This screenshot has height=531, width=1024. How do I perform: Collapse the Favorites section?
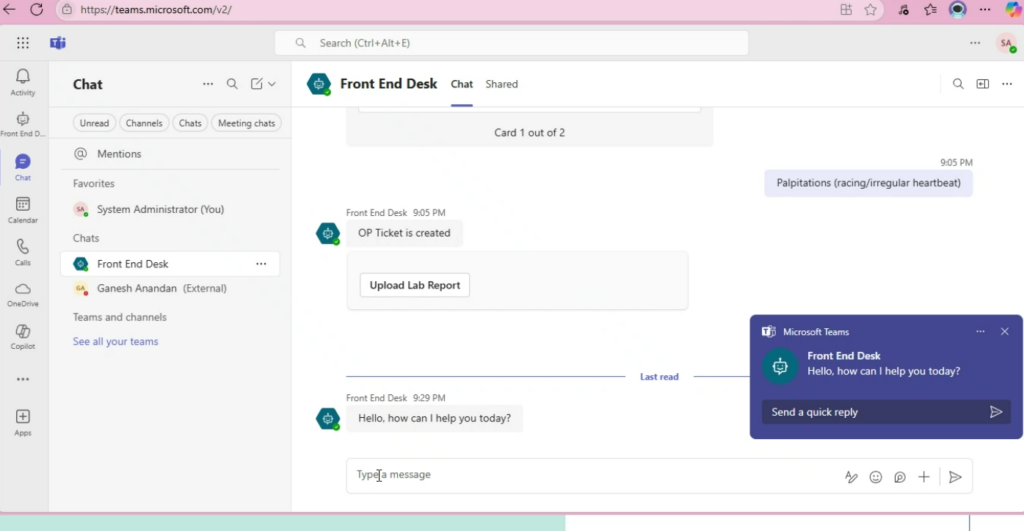pyautogui.click(x=93, y=184)
